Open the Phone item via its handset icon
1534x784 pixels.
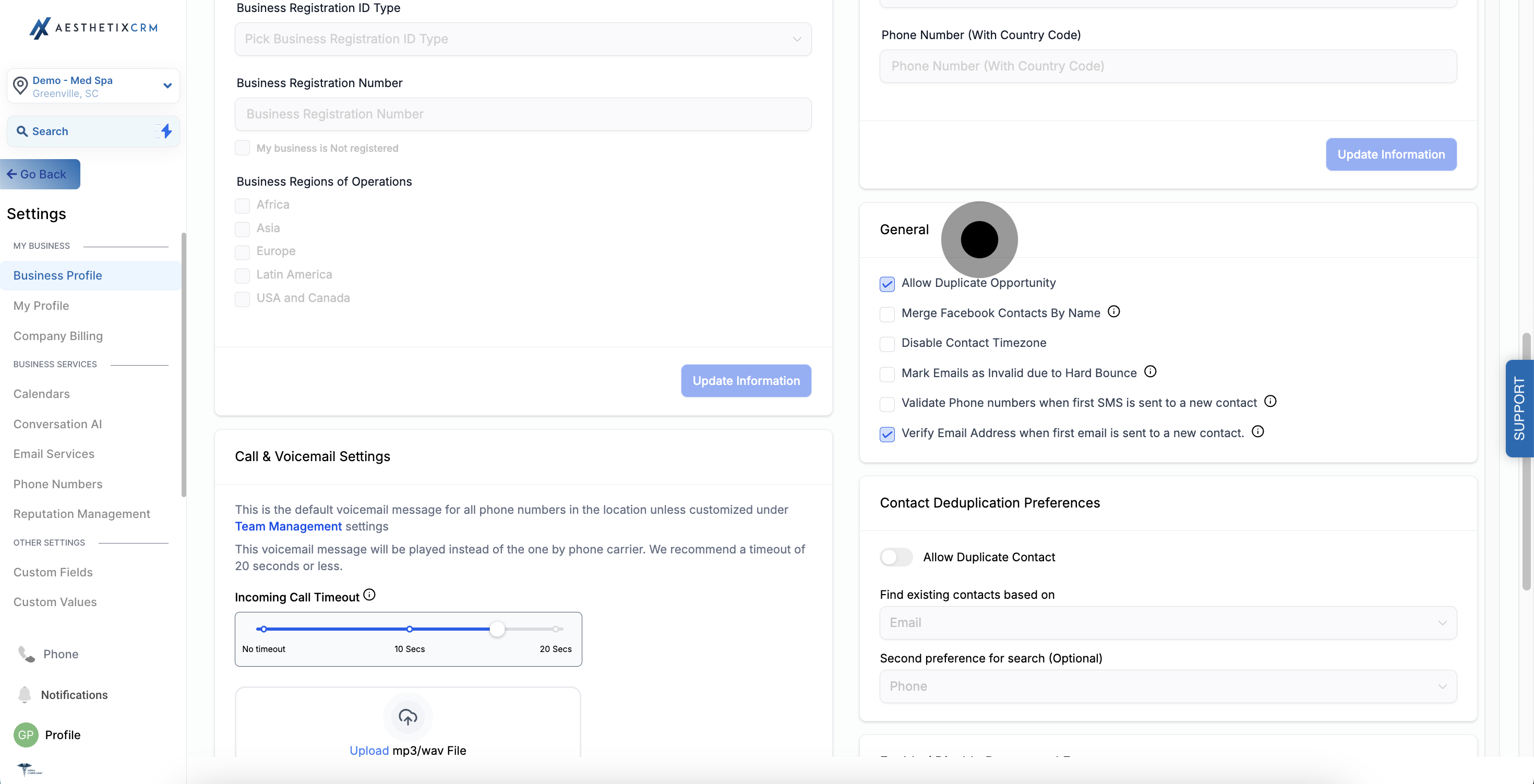[x=26, y=654]
